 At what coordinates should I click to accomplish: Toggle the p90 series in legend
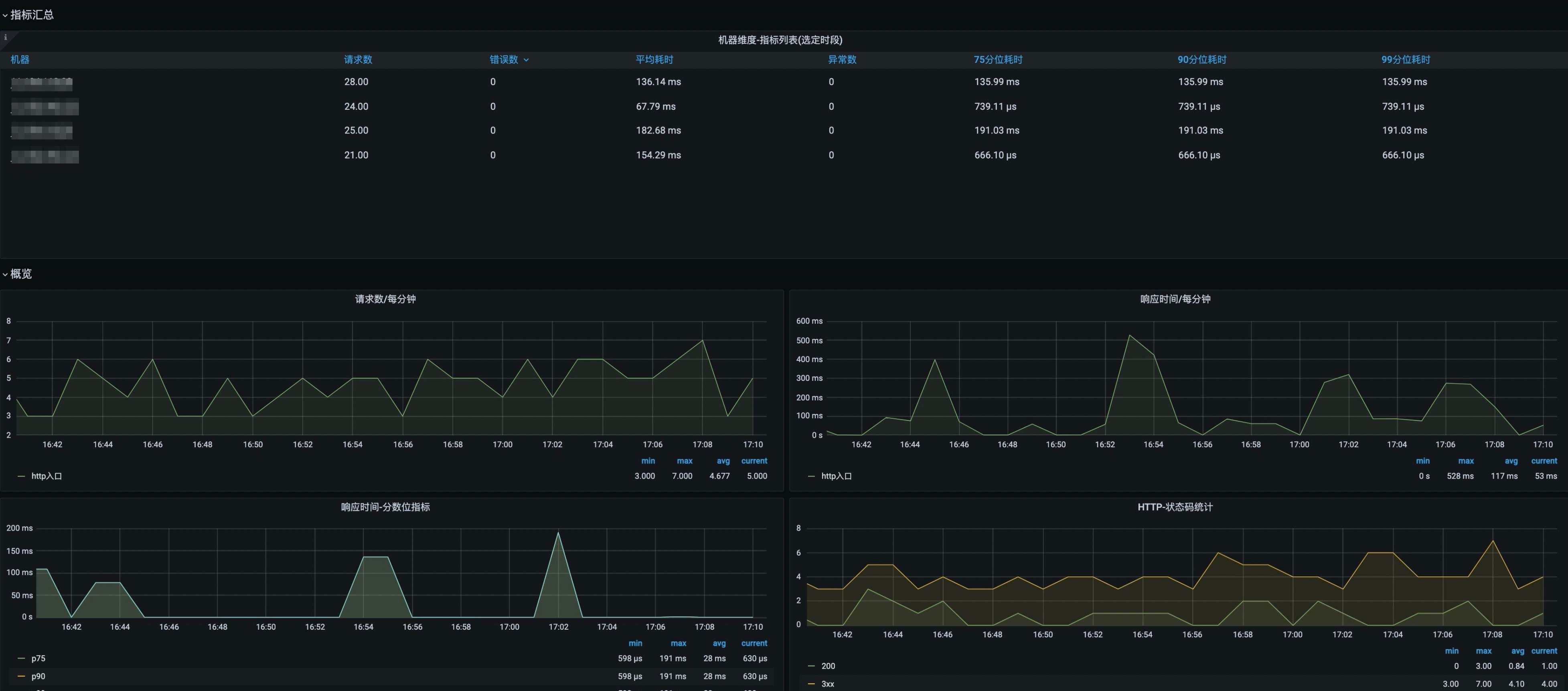pyautogui.click(x=38, y=676)
